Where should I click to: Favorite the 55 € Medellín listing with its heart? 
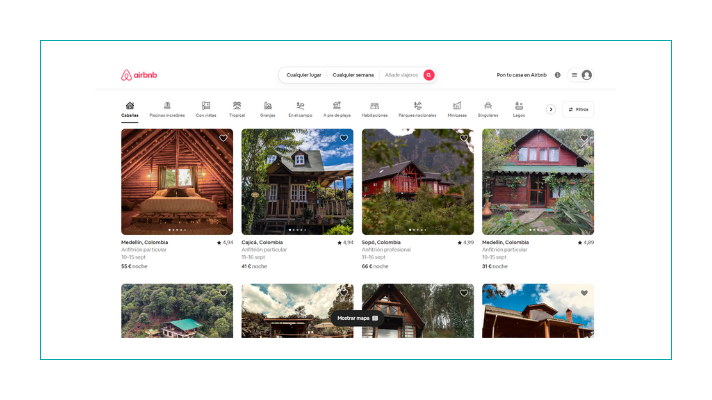click(x=223, y=138)
